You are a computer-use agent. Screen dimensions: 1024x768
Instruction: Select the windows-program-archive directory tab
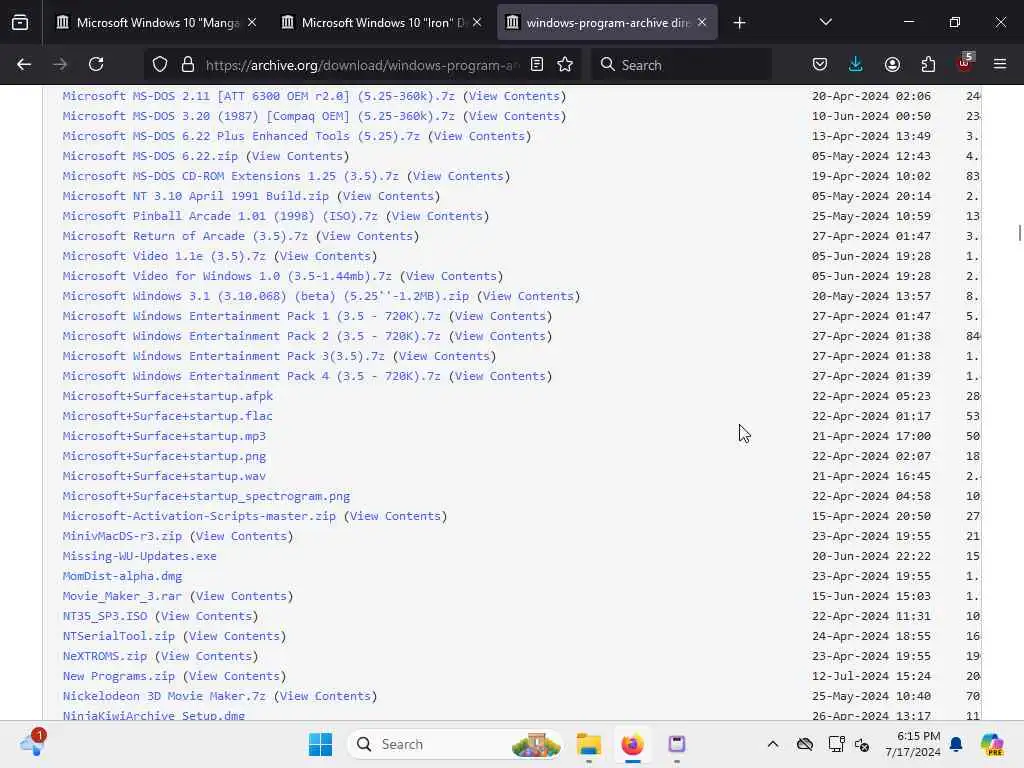(x=607, y=23)
